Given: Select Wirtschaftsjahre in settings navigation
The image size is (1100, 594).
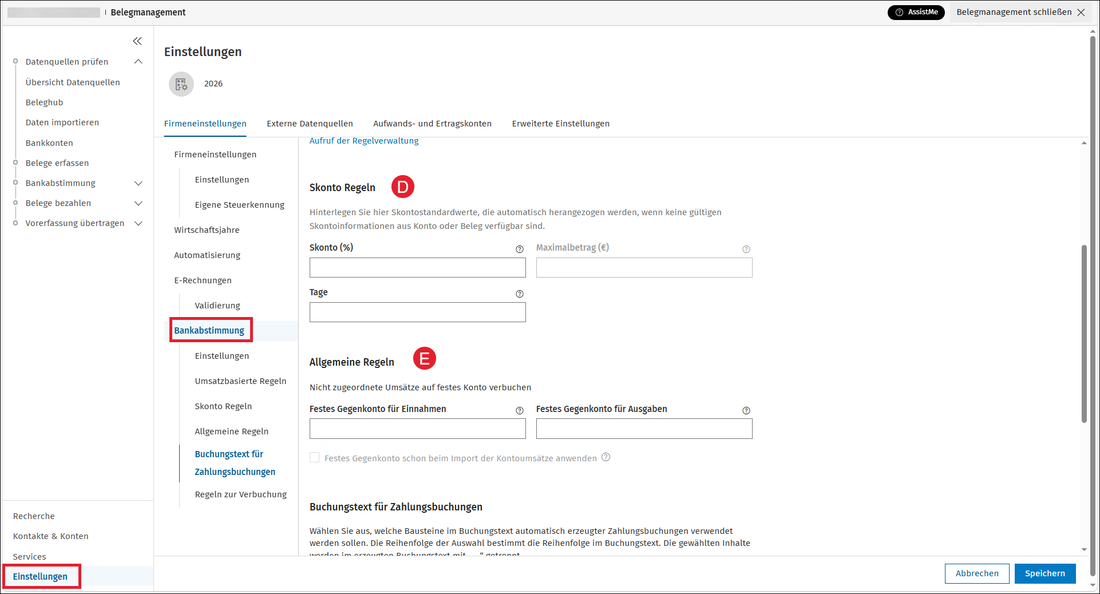Looking at the screenshot, I should (x=206, y=230).
